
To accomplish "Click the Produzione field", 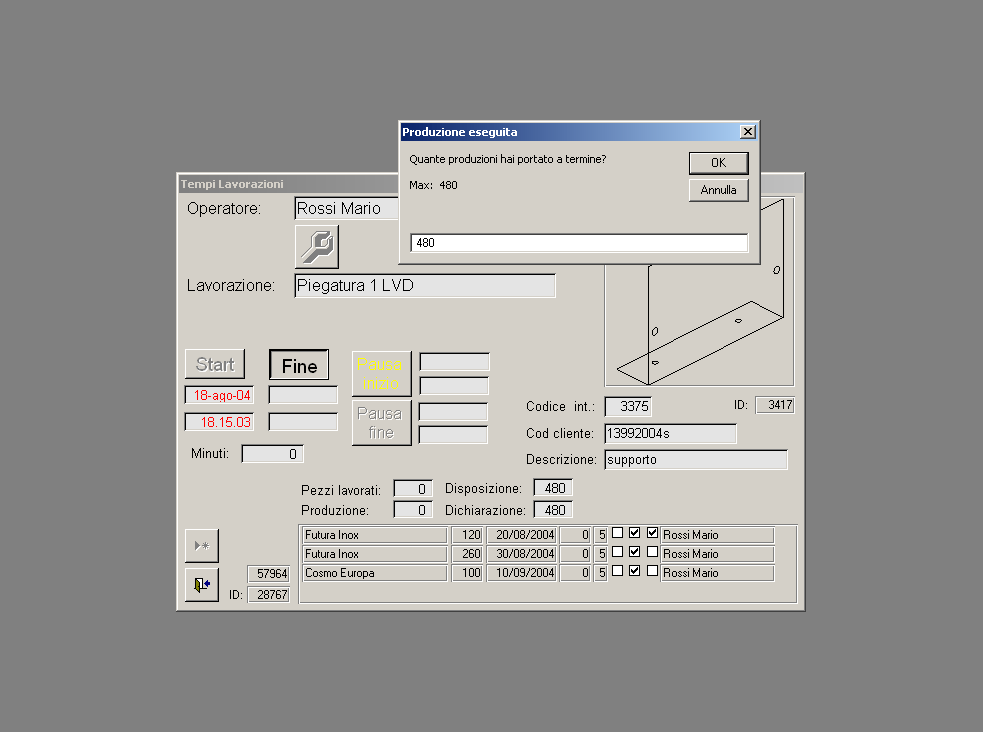I will (x=413, y=510).
